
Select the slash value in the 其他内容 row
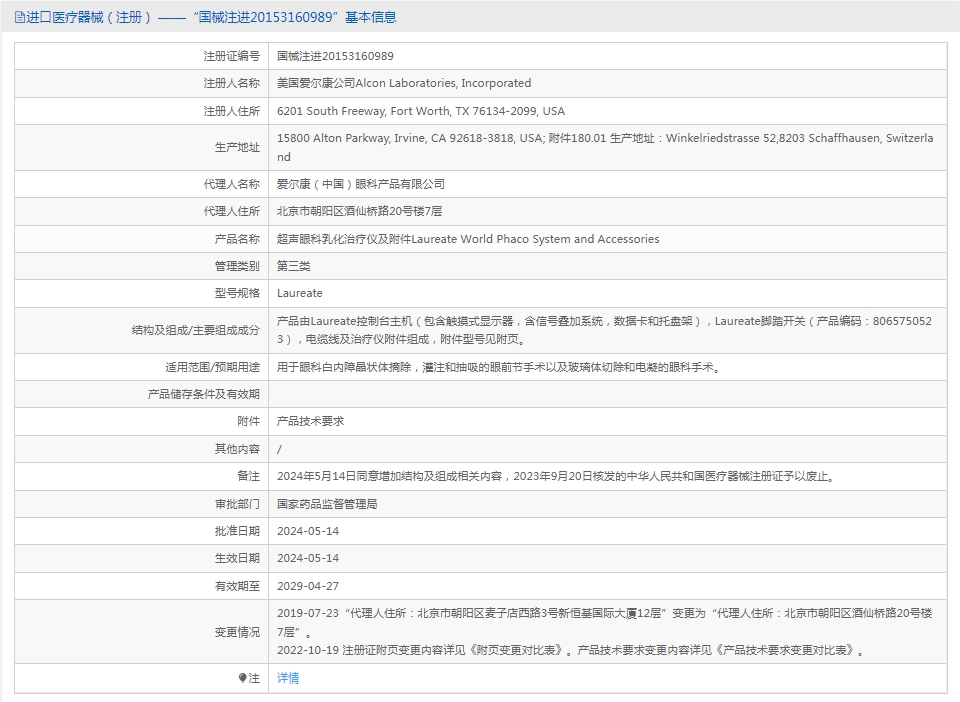(279, 449)
